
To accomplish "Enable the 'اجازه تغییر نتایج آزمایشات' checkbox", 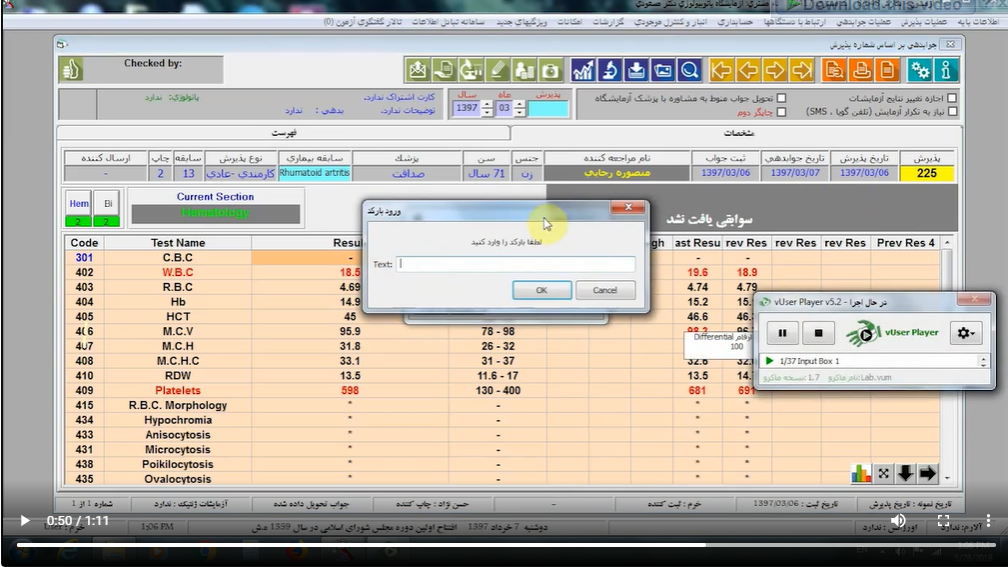I will click(x=951, y=99).
